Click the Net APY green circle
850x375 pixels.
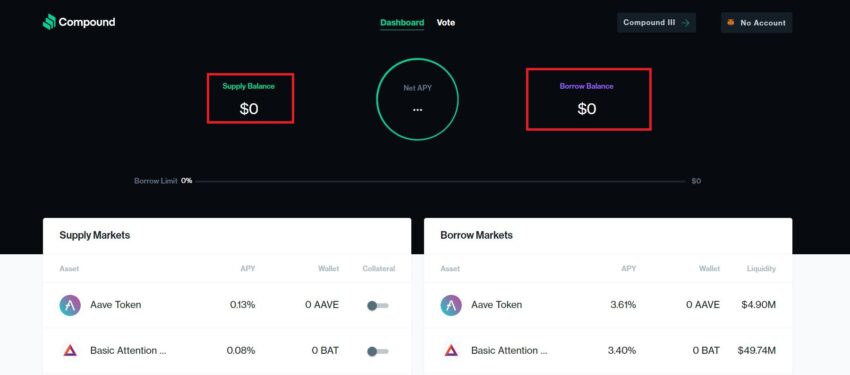pos(417,99)
